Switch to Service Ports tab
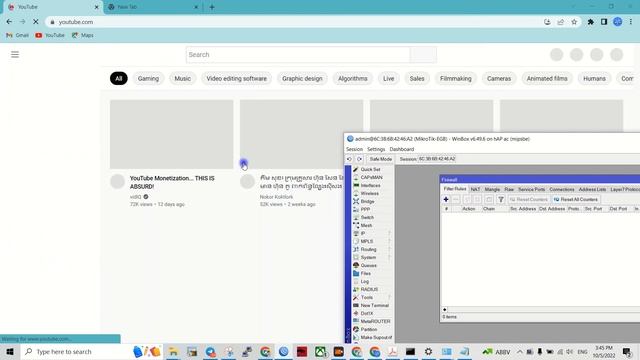 (531, 189)
